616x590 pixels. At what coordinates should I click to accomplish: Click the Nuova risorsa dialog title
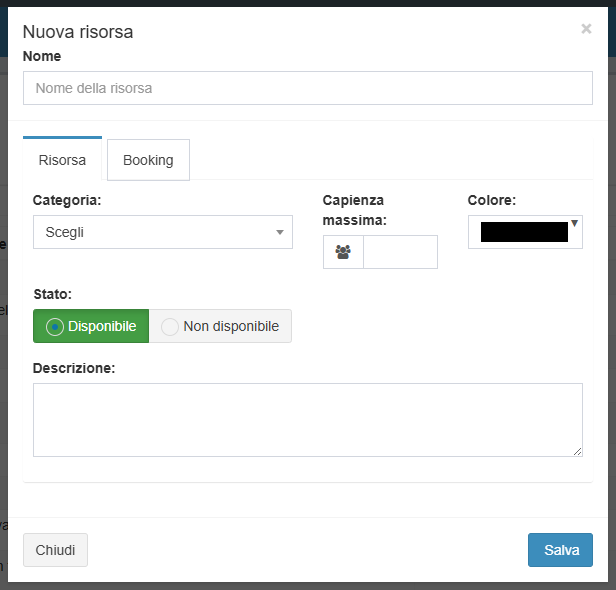coord(78,32)
